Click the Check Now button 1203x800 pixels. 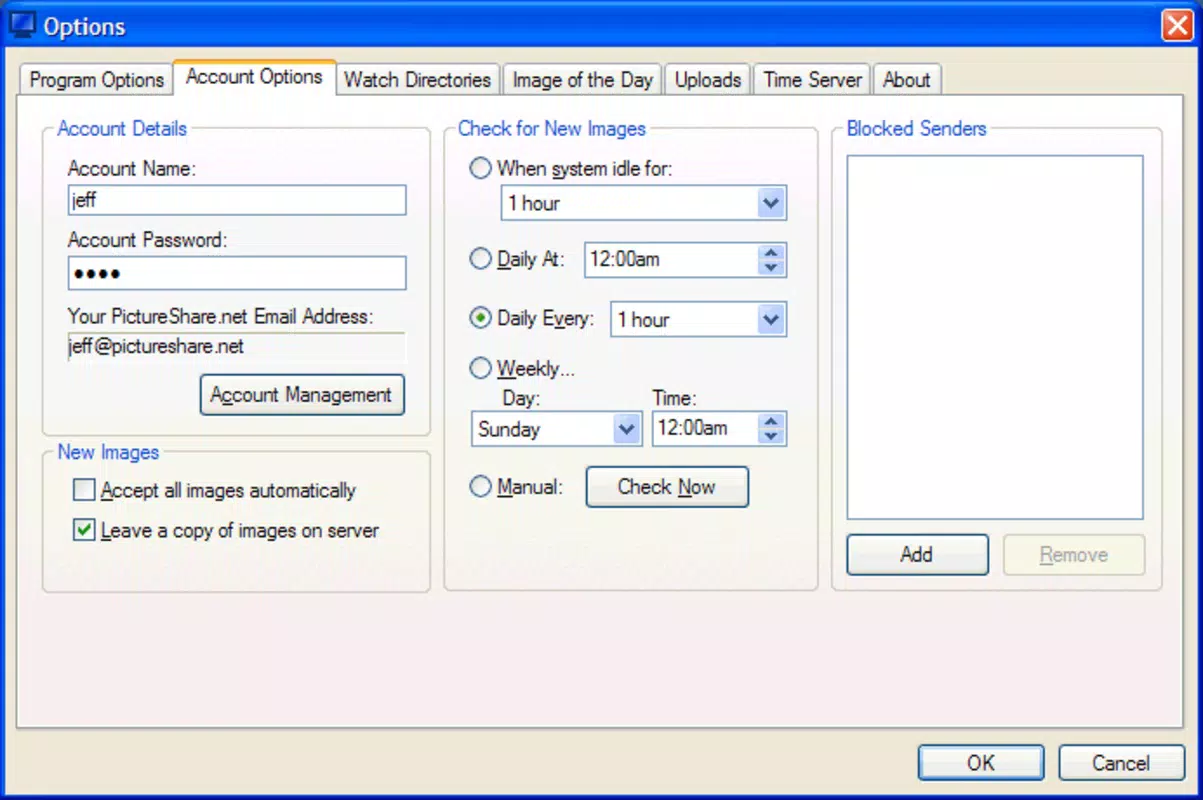667,487
